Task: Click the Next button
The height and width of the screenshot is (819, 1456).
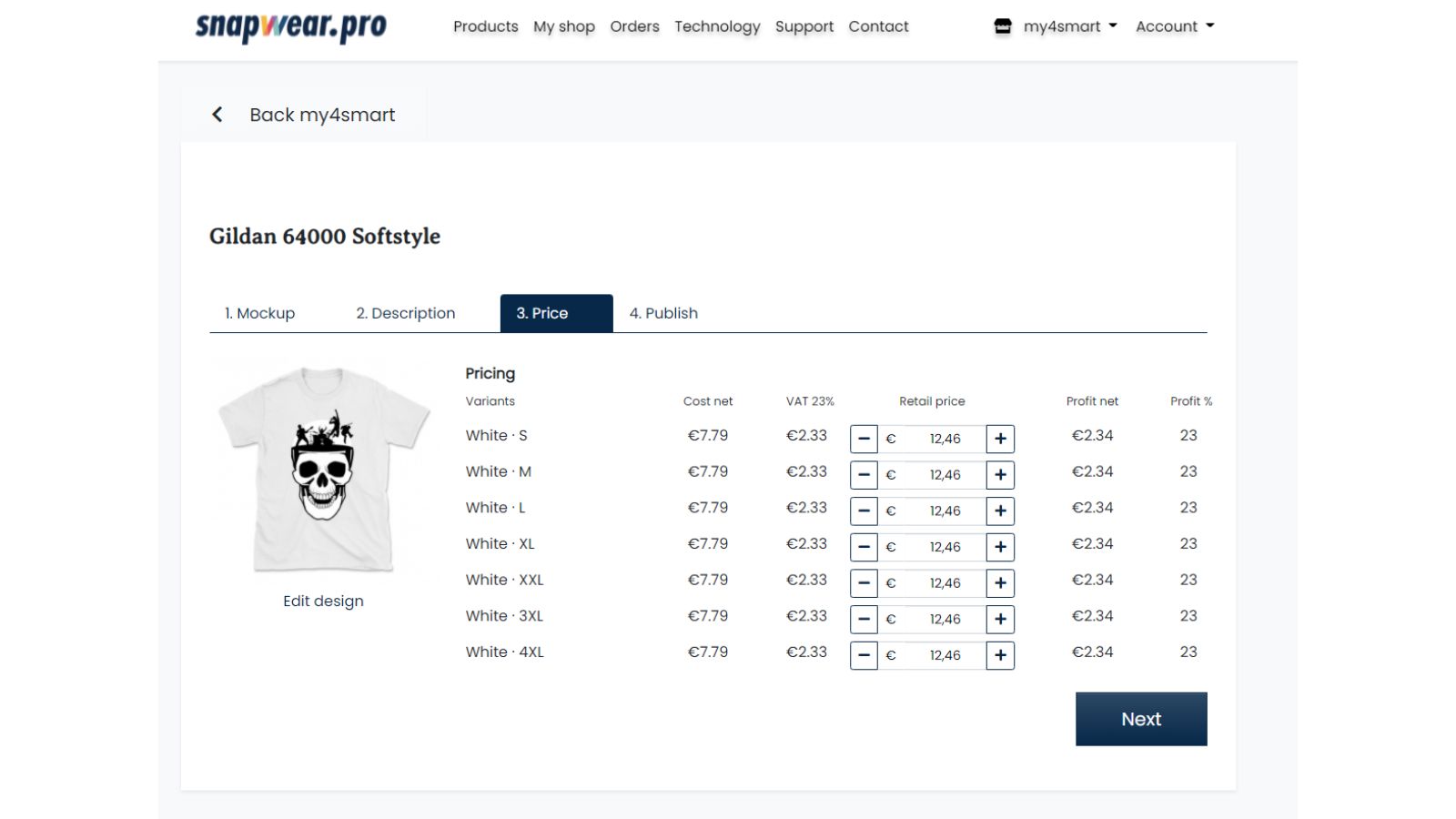Action: (x=1141, y=719)
